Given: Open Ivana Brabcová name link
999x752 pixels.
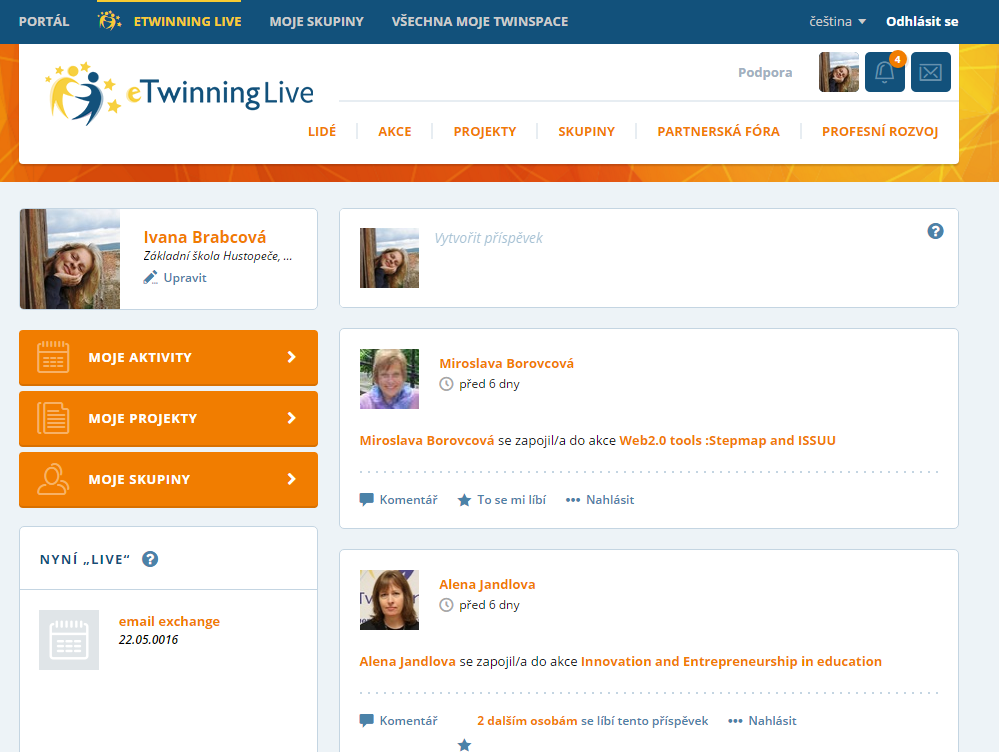Looking at the screenshot, I should [205, 237].
